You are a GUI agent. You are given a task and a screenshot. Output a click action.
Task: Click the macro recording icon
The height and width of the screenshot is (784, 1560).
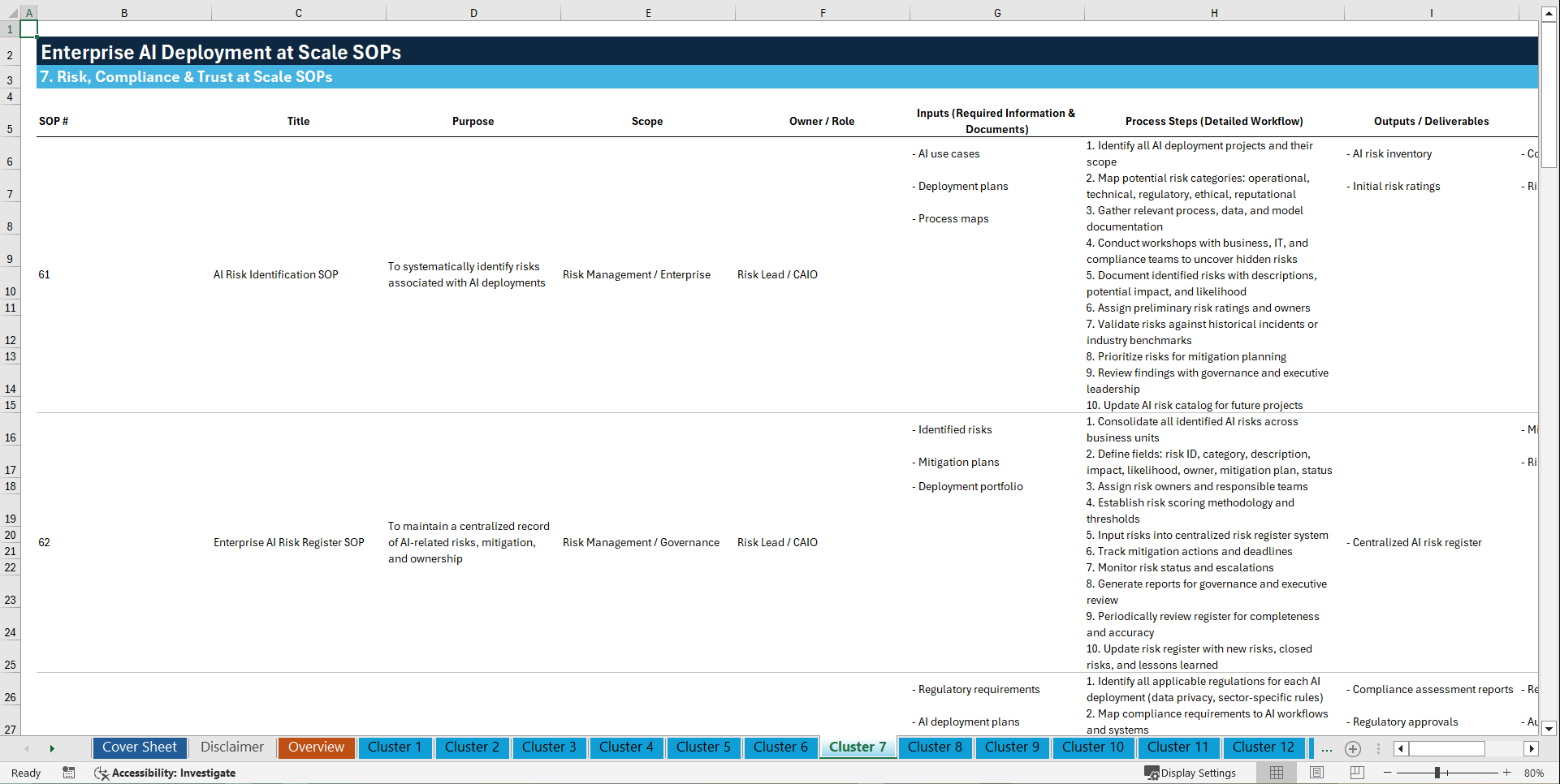(69, 773)
